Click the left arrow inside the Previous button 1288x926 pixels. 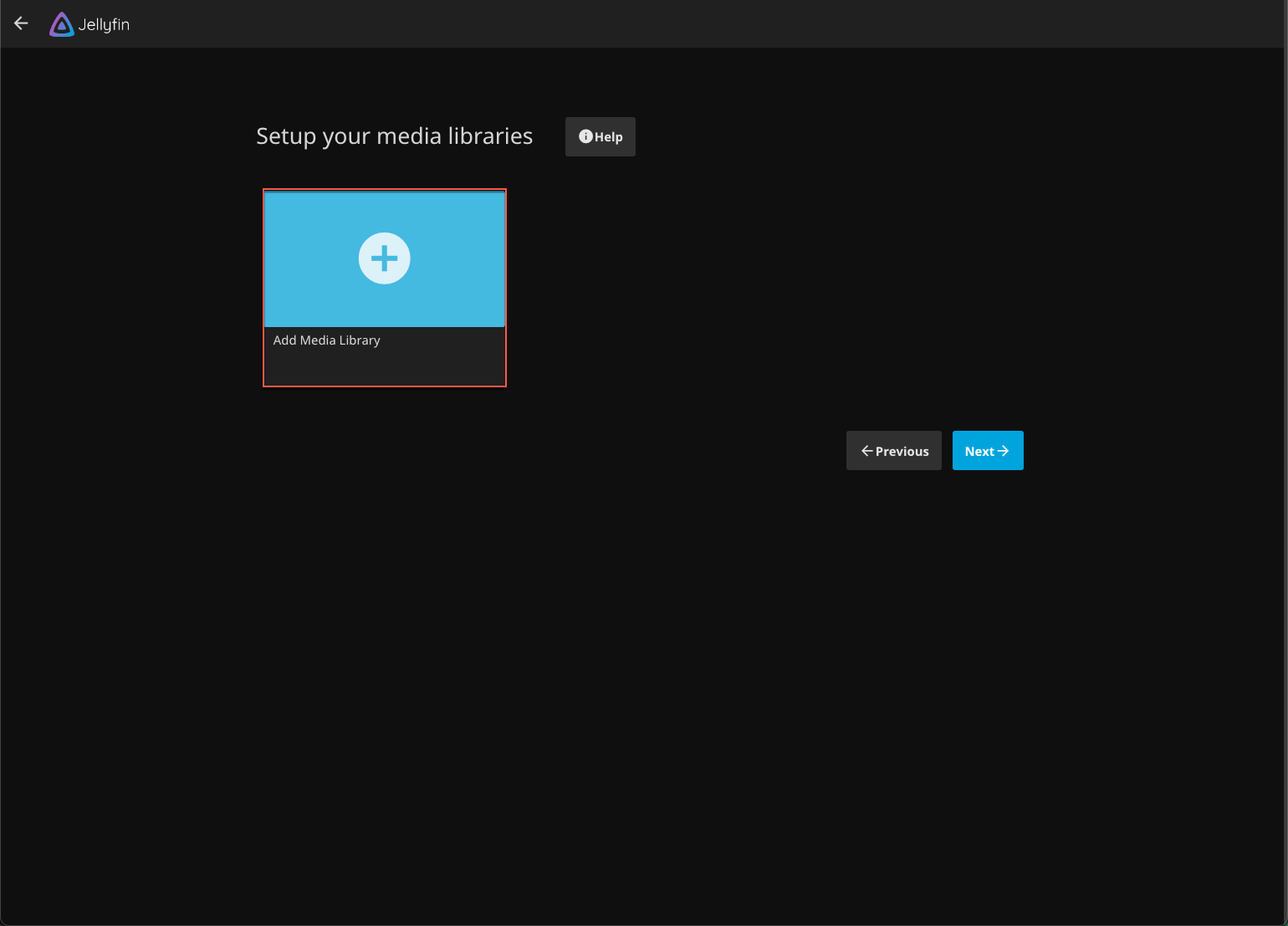click(x=867, y=450)
